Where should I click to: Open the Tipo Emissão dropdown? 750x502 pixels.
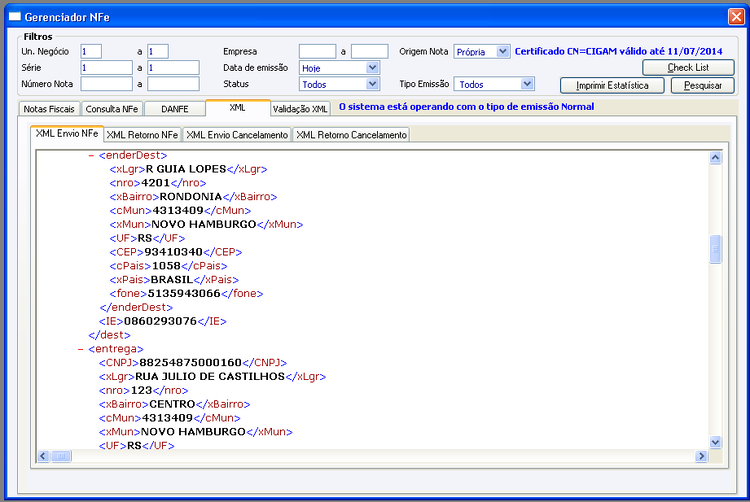[527, 84]
